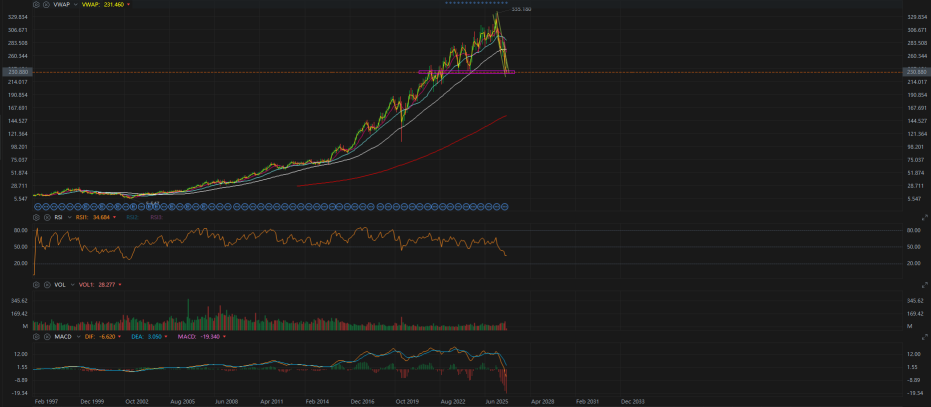Open red arrow menu beside VOL1 28.277

click(120, 285)
